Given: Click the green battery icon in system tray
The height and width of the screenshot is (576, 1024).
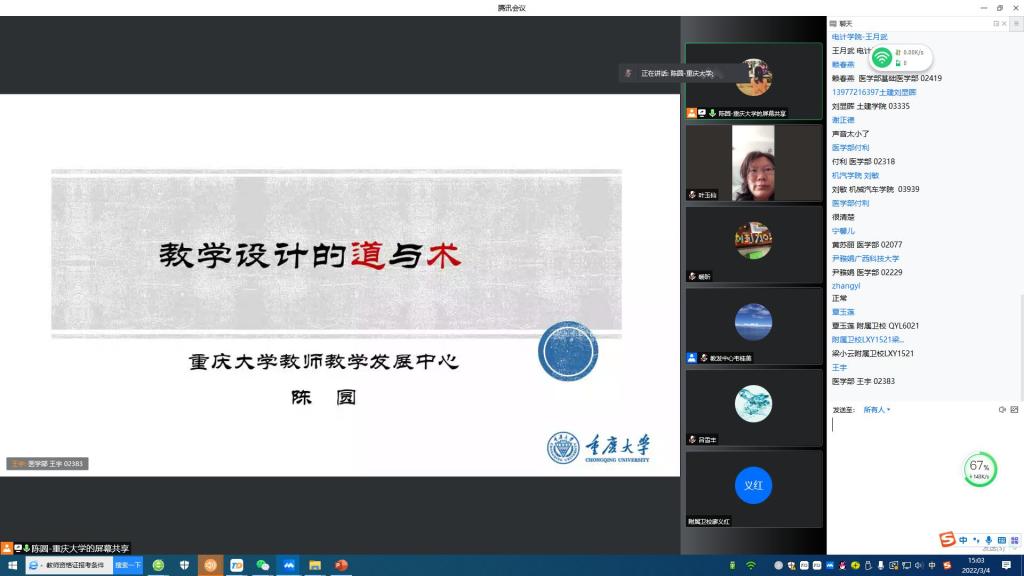Looking at the screenshot, I should click(732, 566).
